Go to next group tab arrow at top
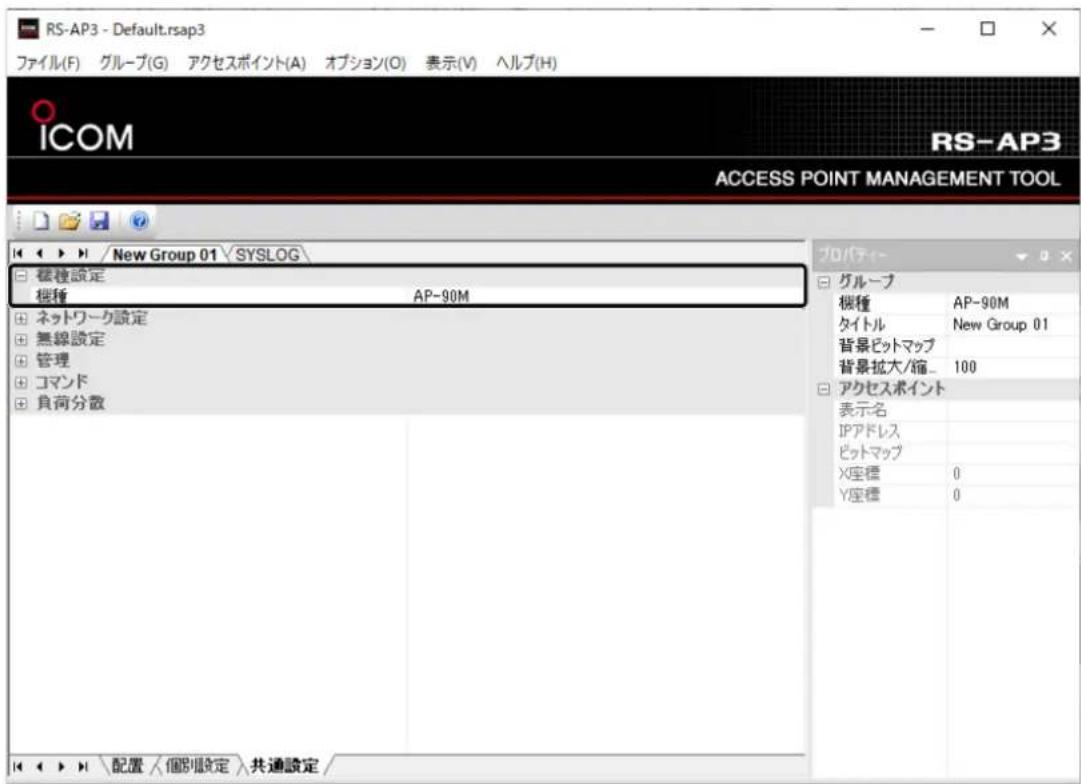Viewport: 1081px width, 784px height. tap(61, 254)
